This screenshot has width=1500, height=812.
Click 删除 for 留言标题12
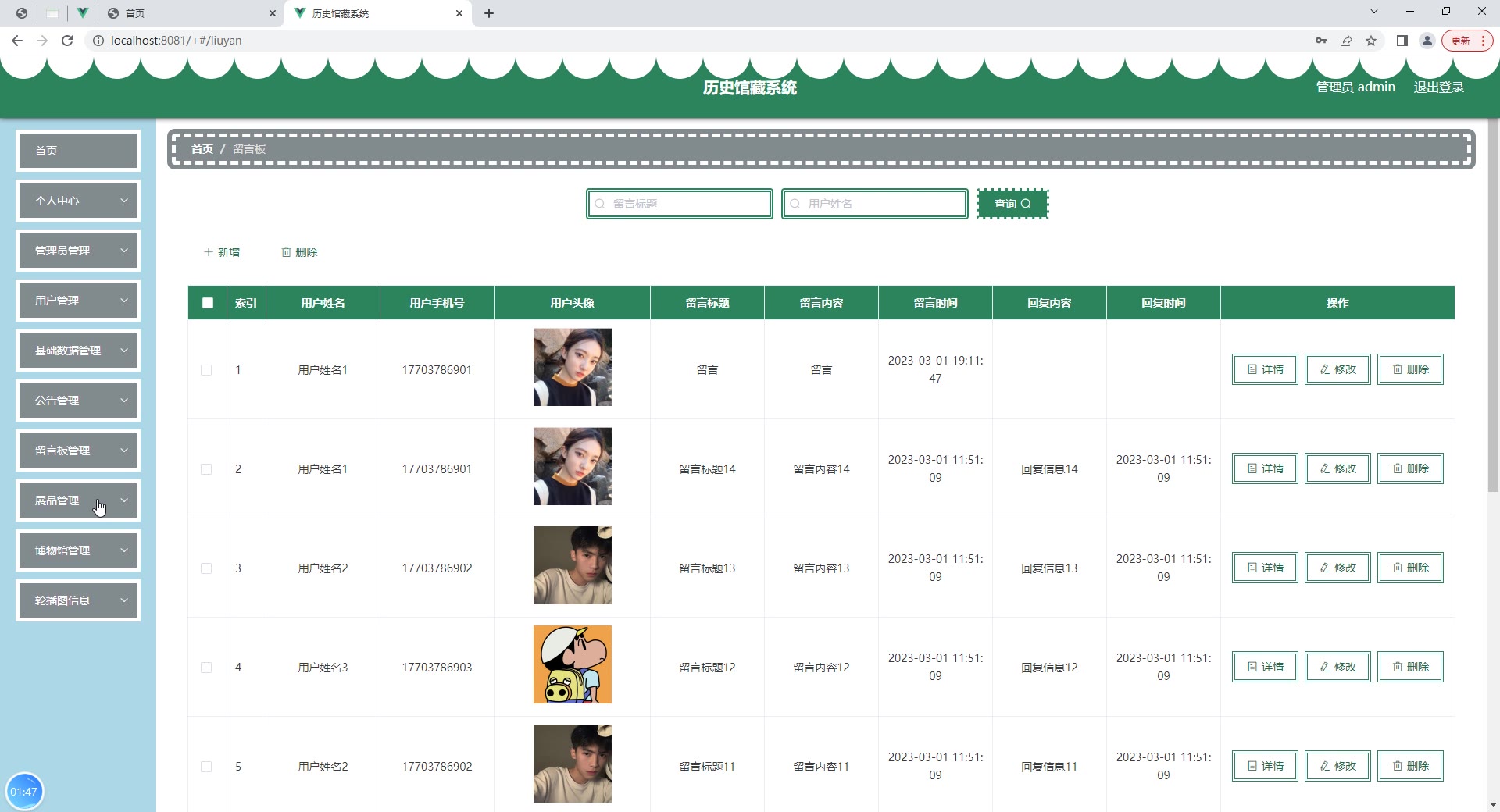pyautogui.click(x=1410, y=667)
